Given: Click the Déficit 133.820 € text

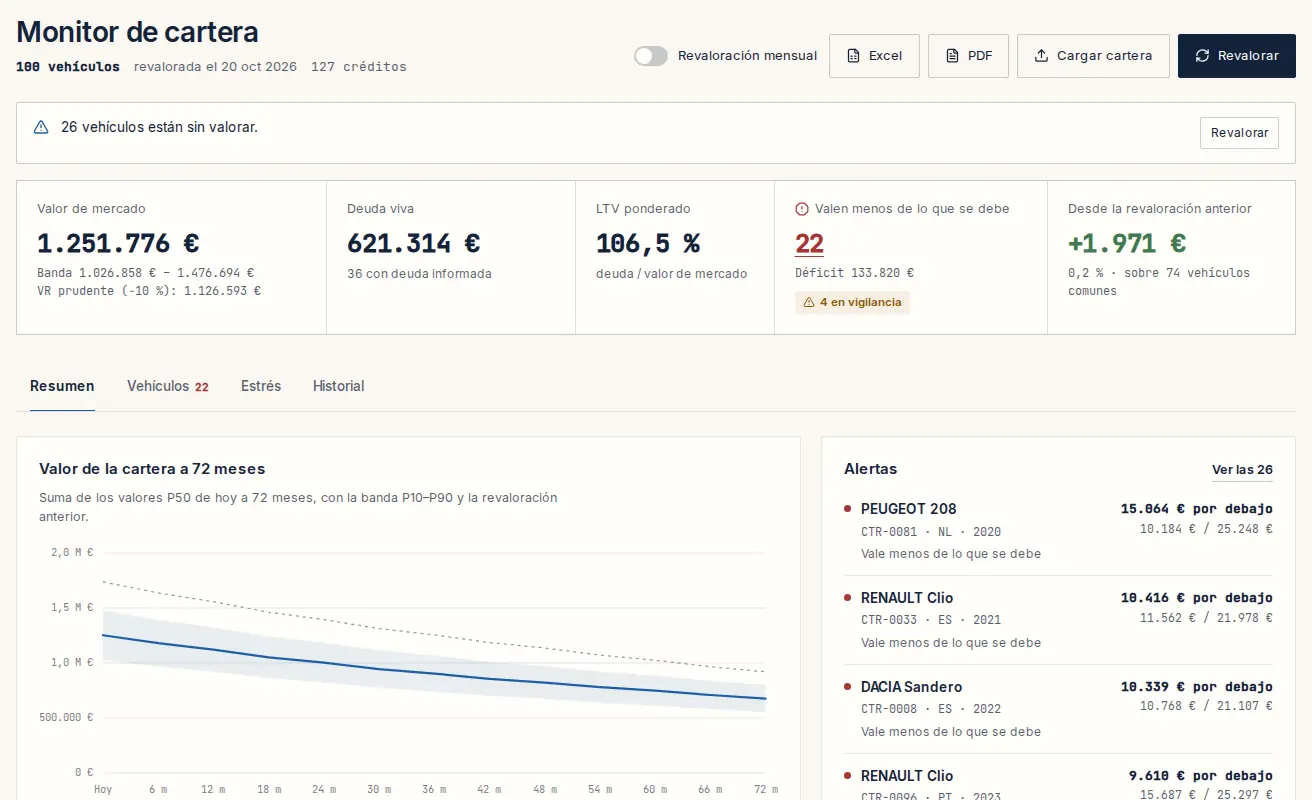Looking at the screenshot, I should 854,273.
